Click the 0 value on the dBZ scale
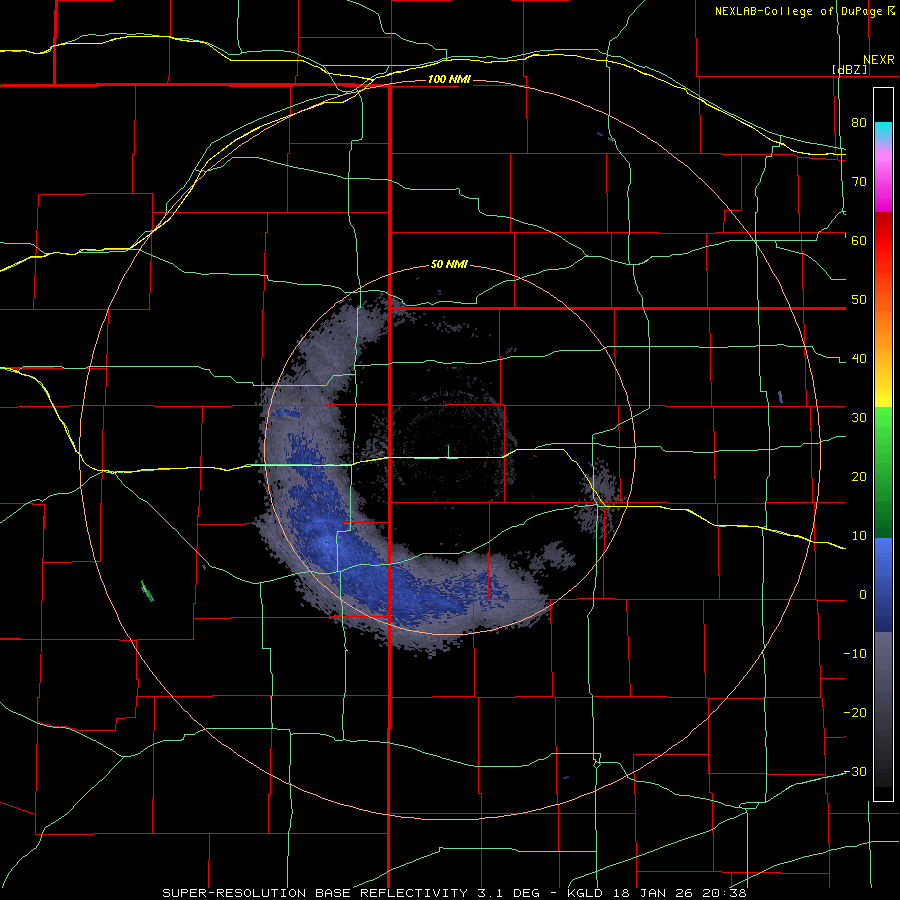 tap(863, 595)
